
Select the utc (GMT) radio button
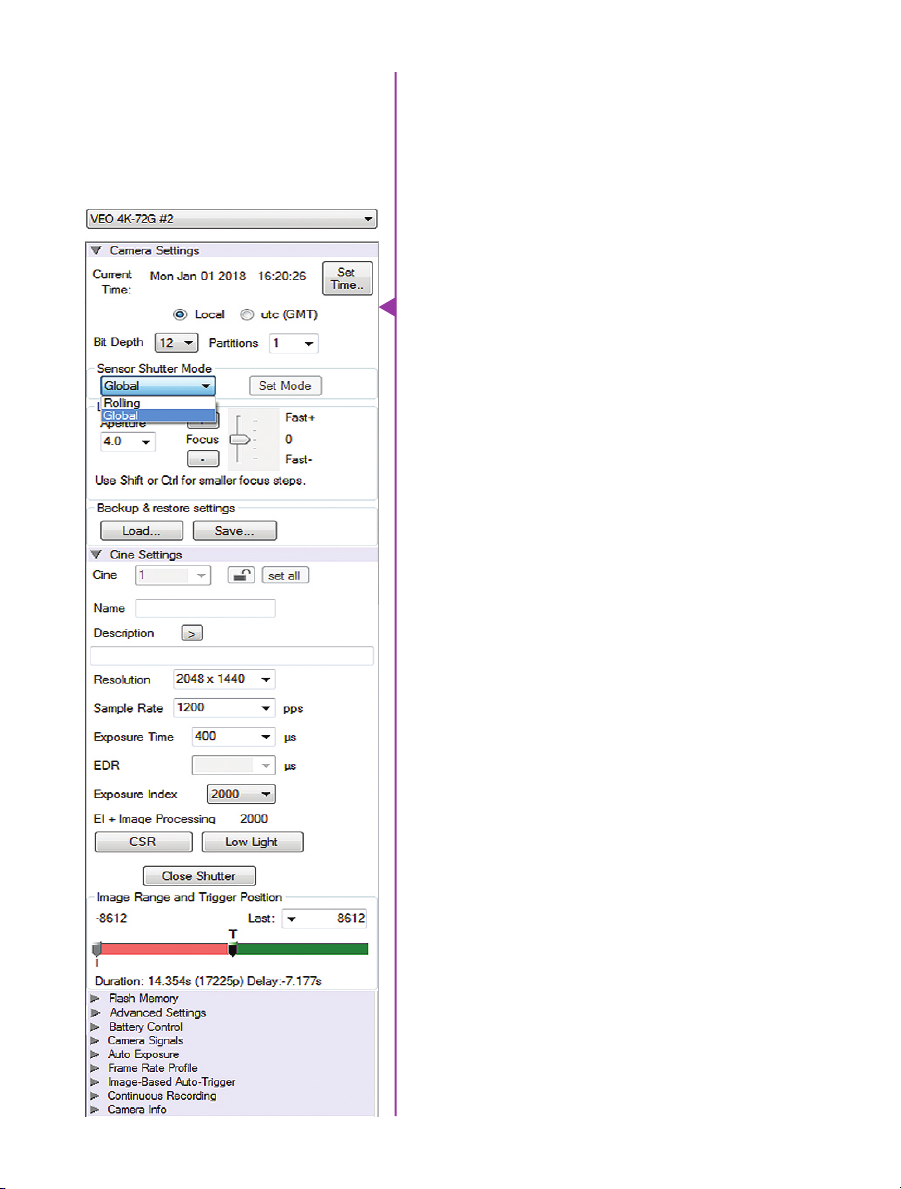[x=246, y=314]
